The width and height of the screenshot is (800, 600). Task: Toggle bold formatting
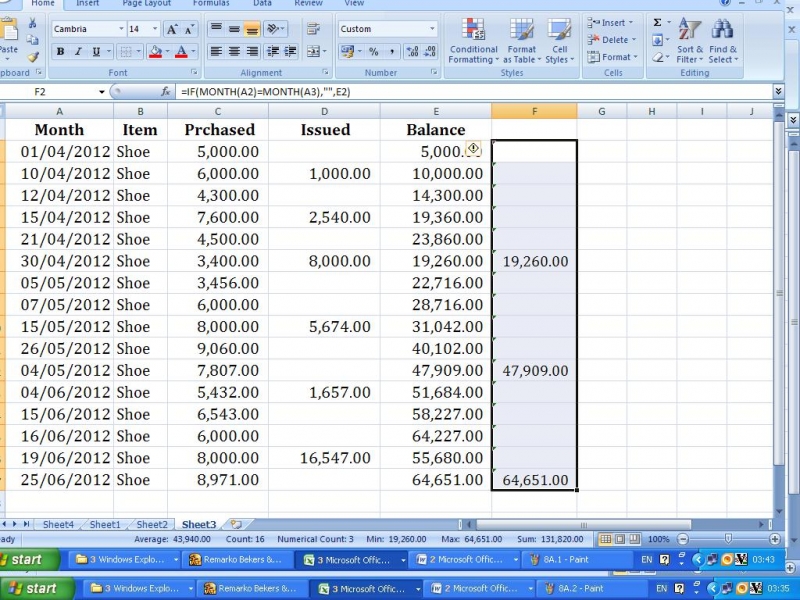(61, 52)
